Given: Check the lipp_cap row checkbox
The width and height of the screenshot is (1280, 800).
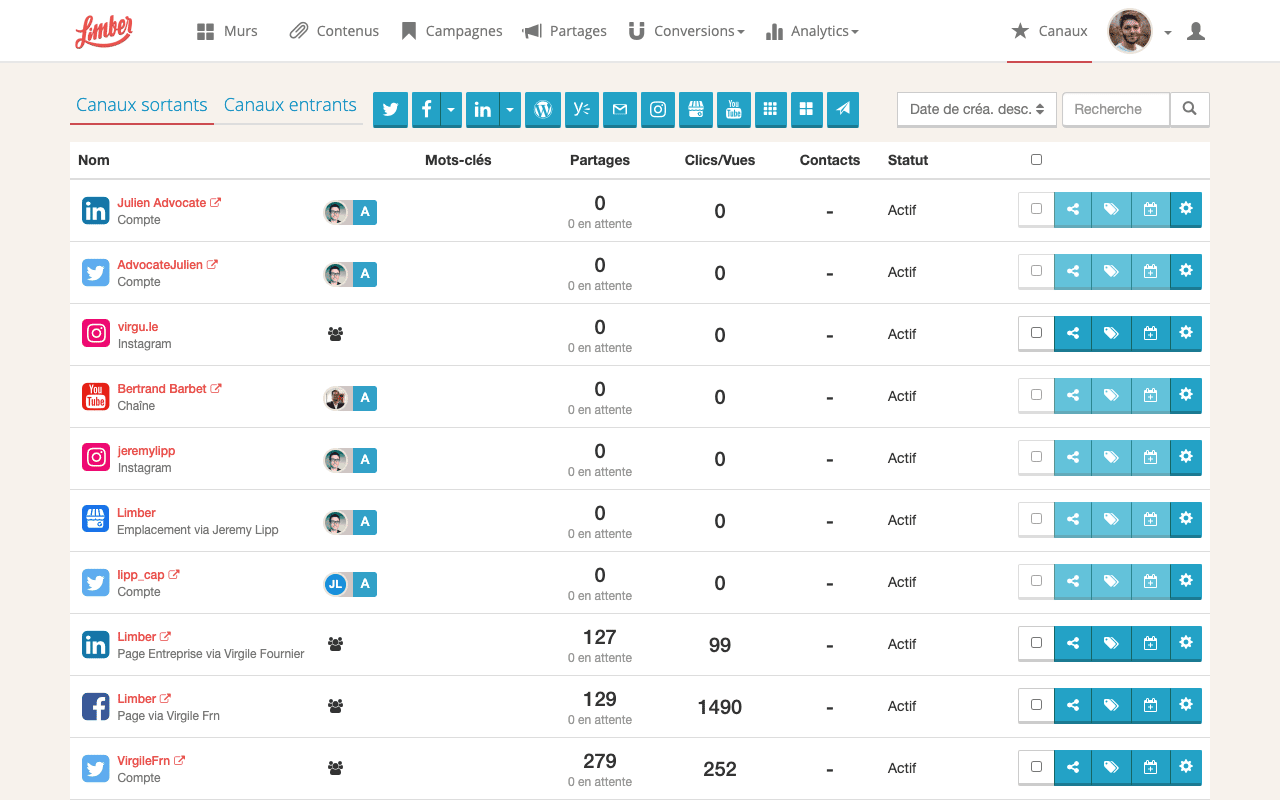Looking at the screenshot, I should pyautogui.click(x=1036, y=581).
